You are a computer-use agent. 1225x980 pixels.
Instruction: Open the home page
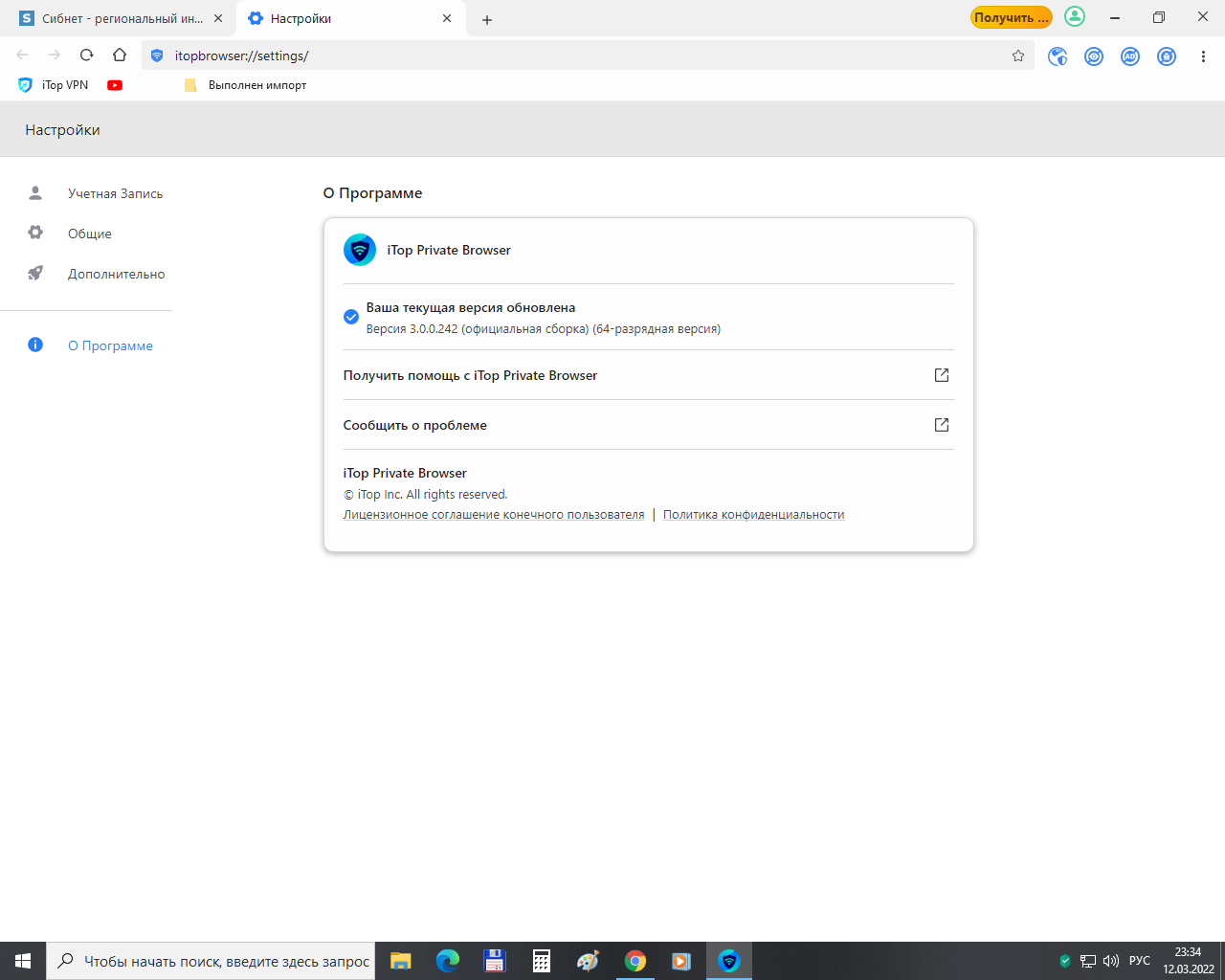(120, 56)
